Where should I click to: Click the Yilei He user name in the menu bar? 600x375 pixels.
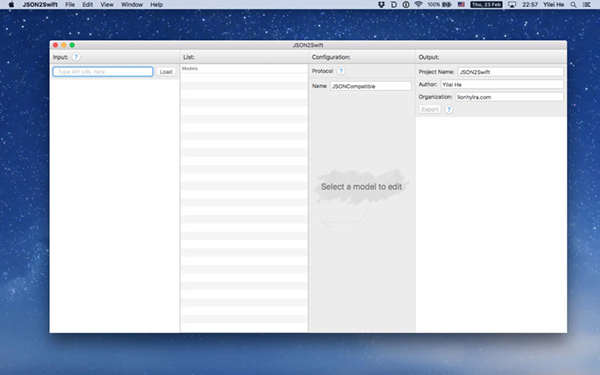click(554, 5)
